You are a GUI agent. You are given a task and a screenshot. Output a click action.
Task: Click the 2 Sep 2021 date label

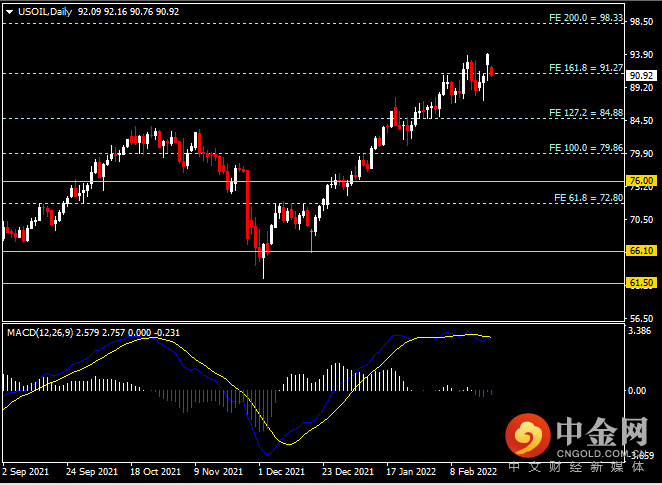click(25, 471)
